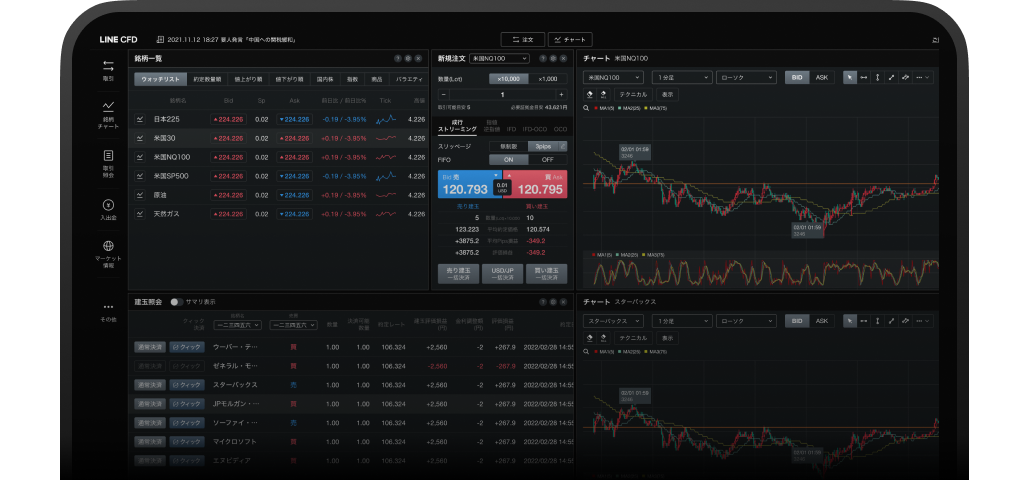Open help icon in 新規注文 panel
The height and width of the screenshot is (480, 1029).
[543, 58]
